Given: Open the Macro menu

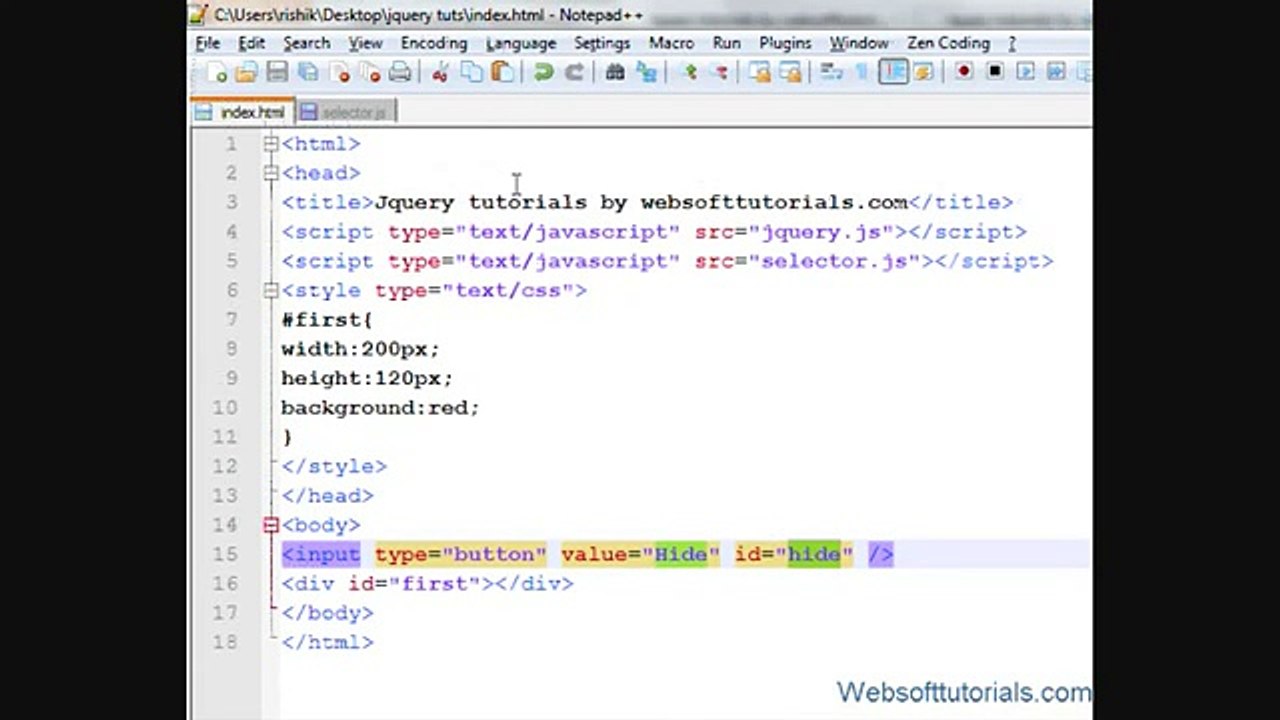Looking at the screenshot, I should pos(671,43).
